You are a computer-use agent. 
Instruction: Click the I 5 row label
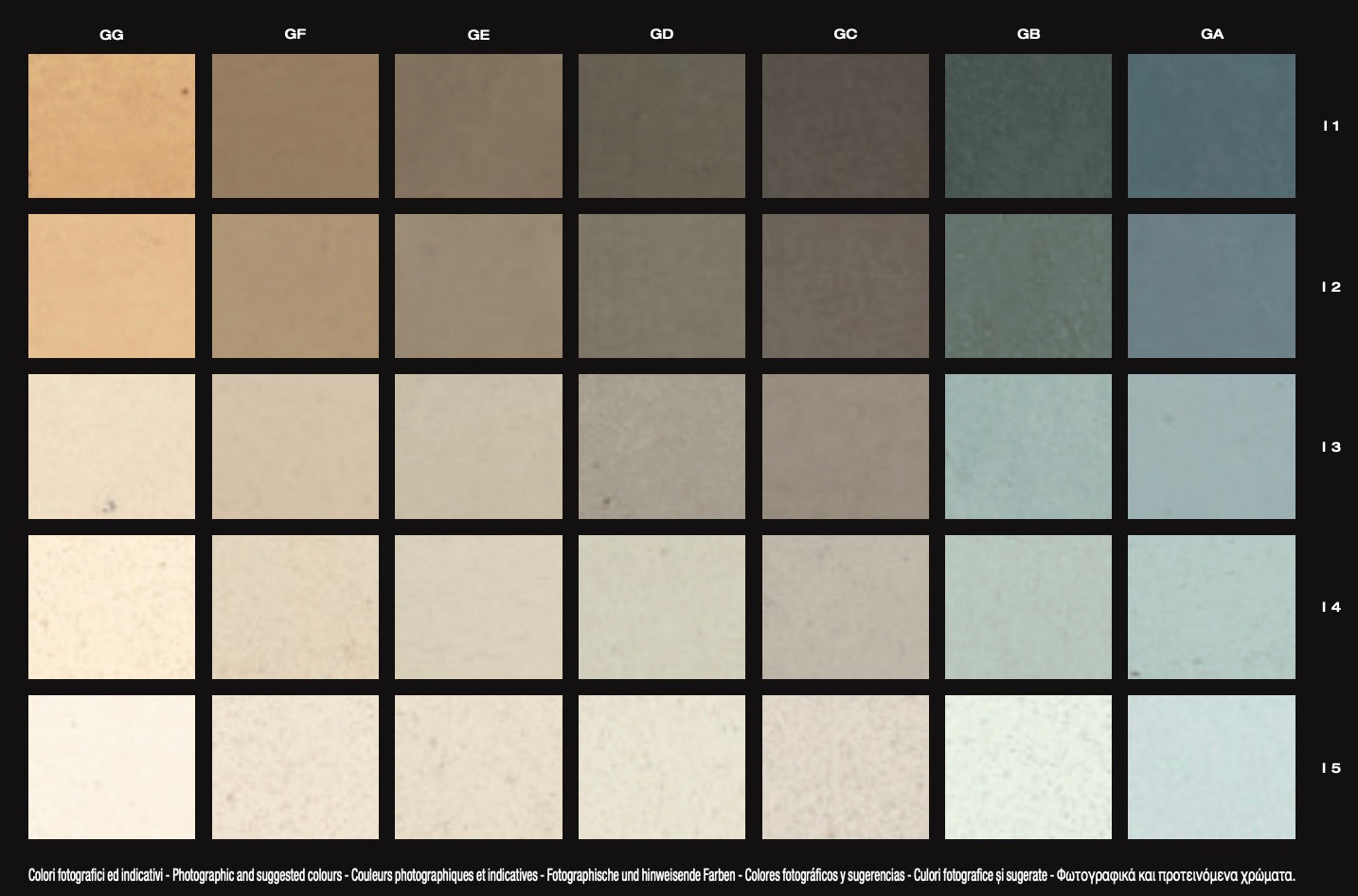click(1331, 768)
